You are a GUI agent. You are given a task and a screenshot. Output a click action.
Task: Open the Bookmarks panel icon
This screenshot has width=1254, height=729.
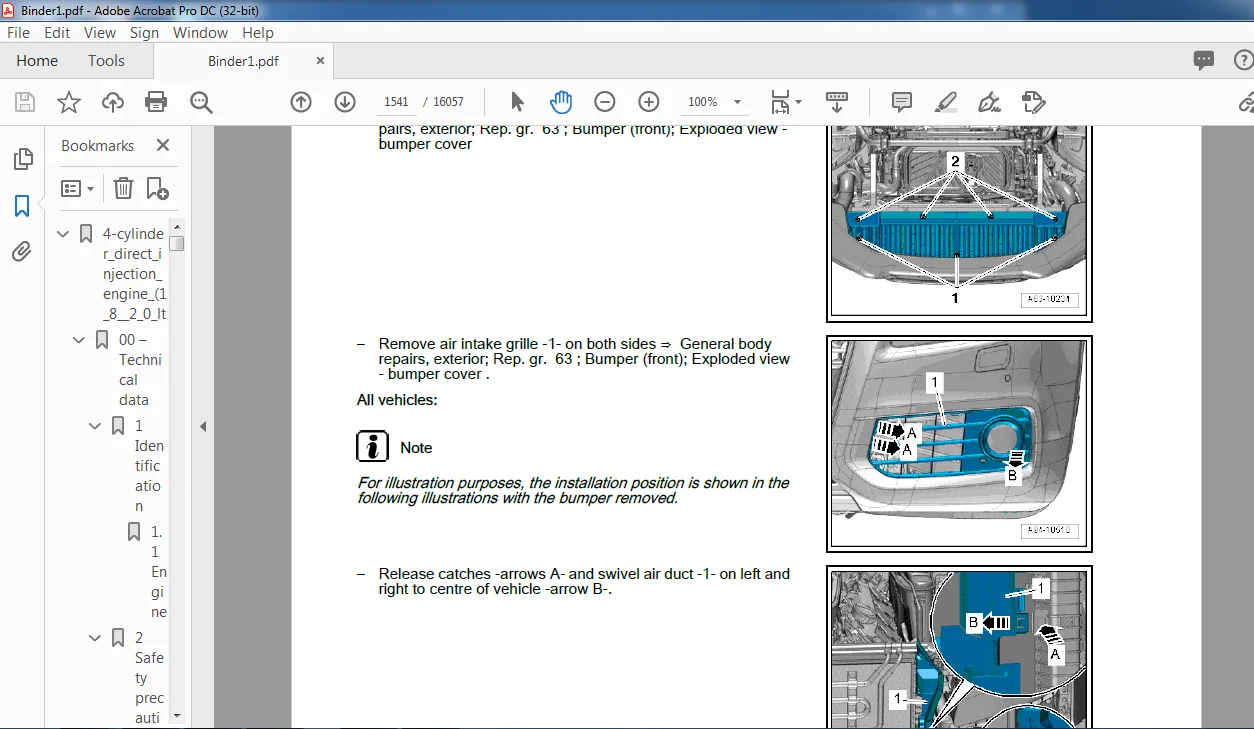click(22, 206)
